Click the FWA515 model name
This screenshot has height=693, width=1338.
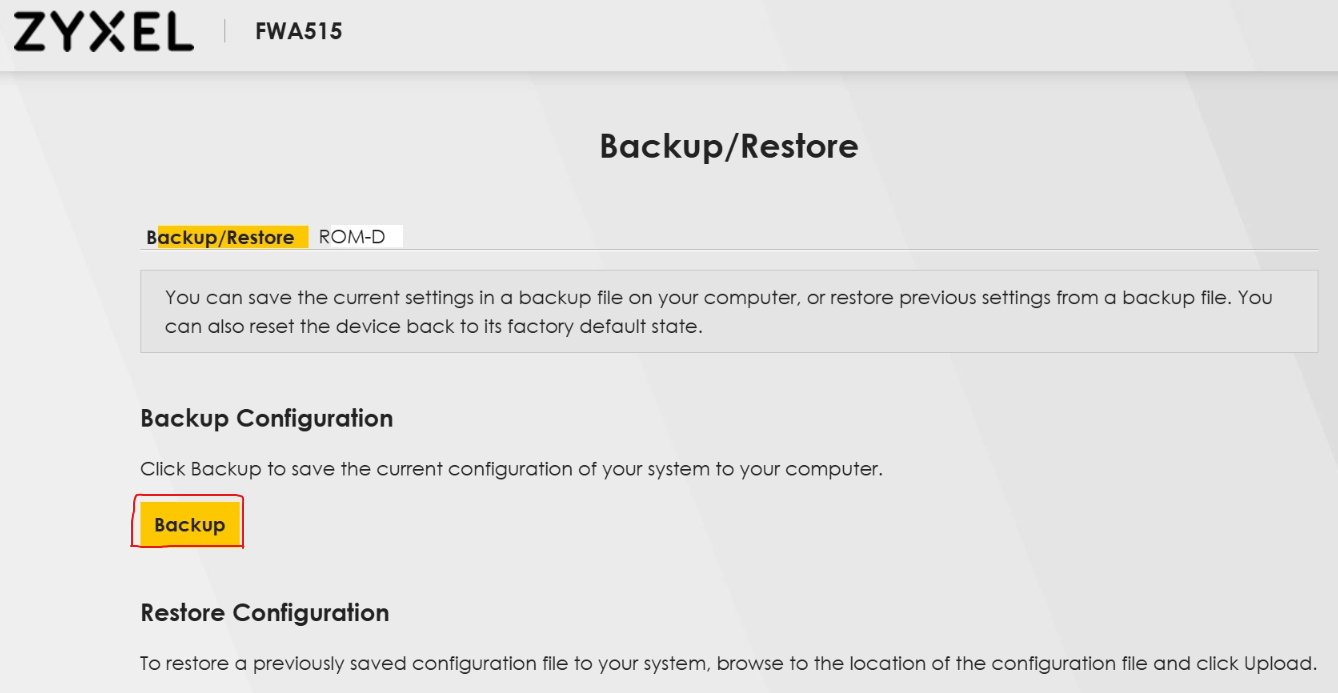(298, 32)
